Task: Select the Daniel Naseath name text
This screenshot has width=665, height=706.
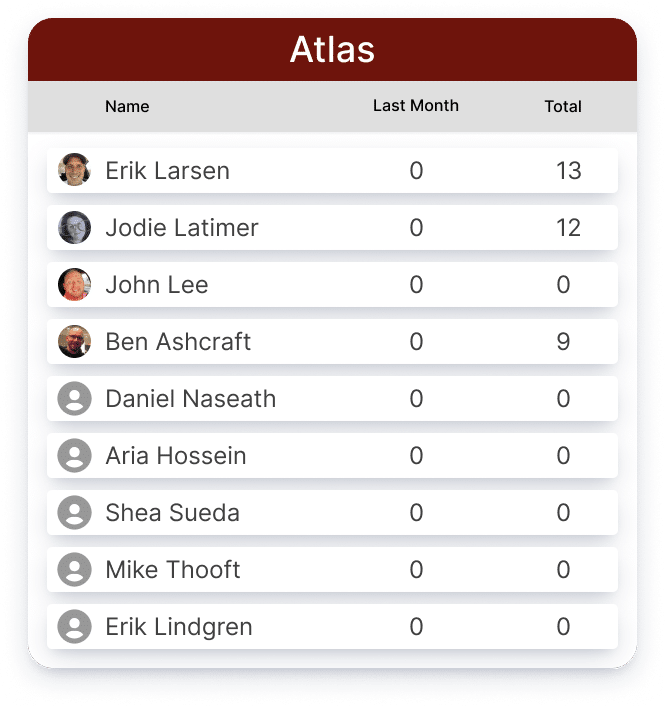Action: point(190,398)
